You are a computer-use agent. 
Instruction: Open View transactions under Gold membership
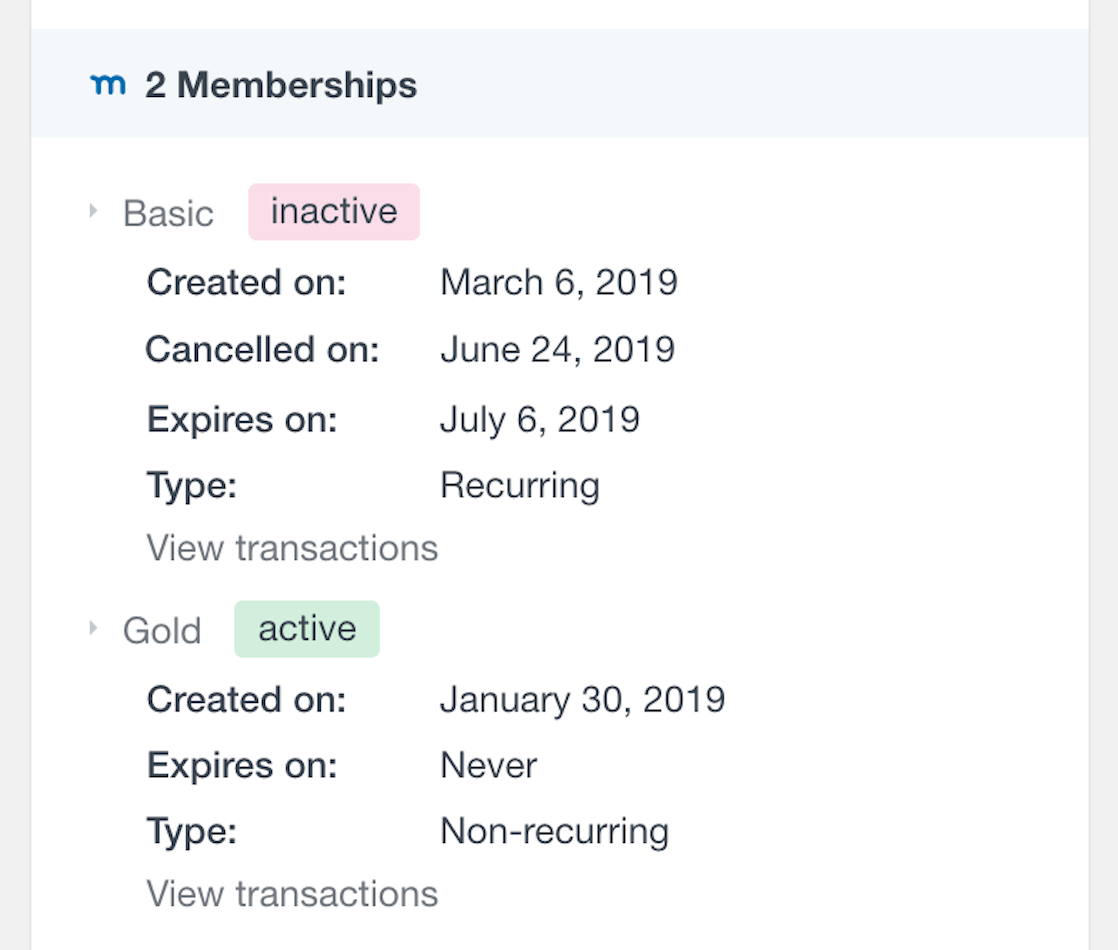[x=291, y=893]
